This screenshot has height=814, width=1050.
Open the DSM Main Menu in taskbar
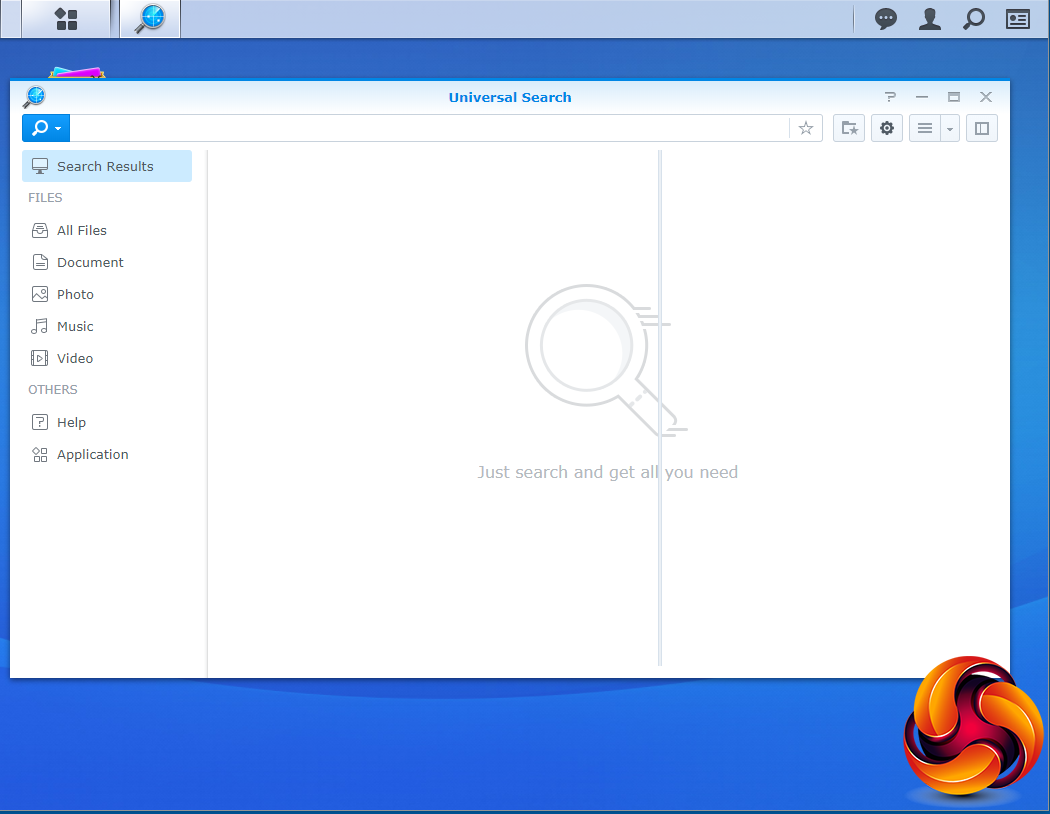[x=66, y=19]
